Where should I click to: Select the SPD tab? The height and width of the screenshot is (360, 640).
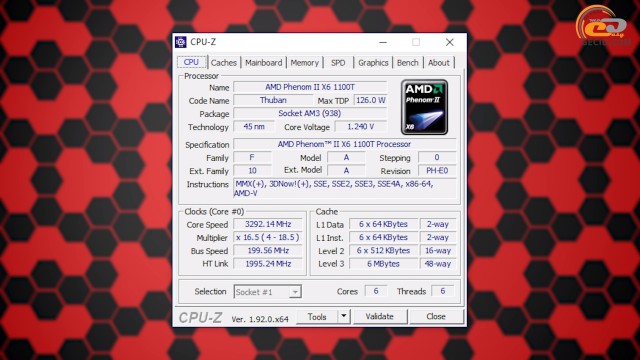(x=338, y=62)
